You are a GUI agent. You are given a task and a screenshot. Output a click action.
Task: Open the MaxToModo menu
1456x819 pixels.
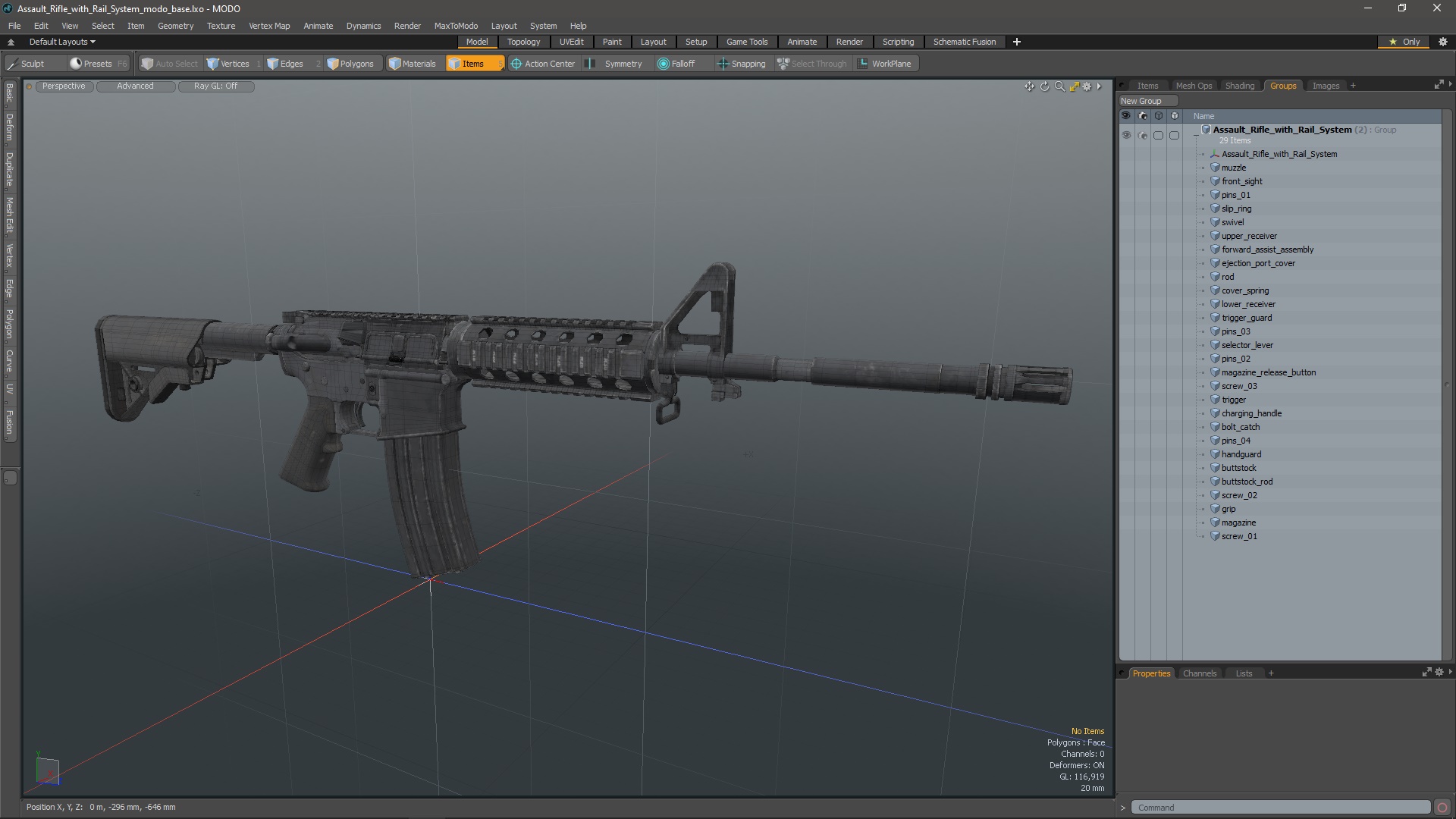(456, 26)
